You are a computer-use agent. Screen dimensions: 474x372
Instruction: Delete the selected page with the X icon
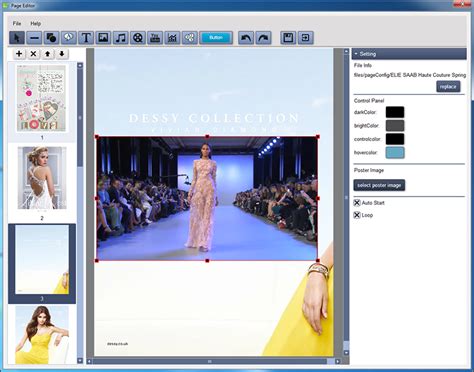(33, 54)
